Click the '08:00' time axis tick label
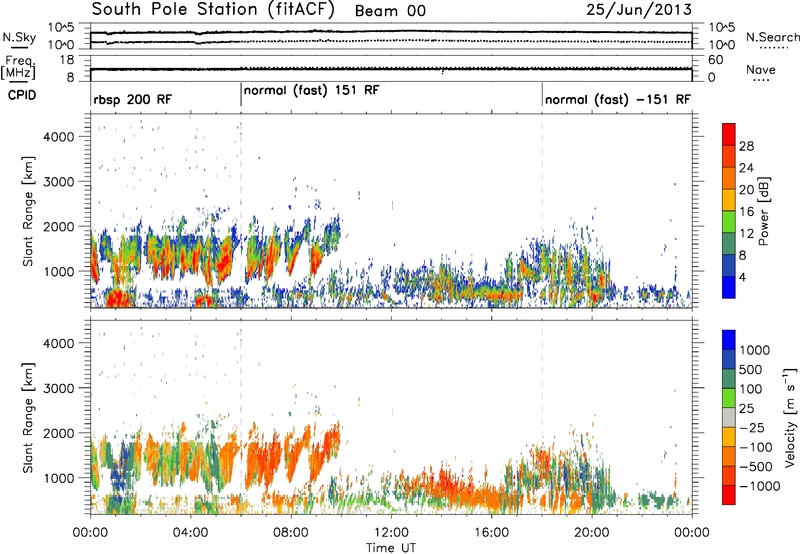Screen dimensions: 800x554 pos(290,533)
